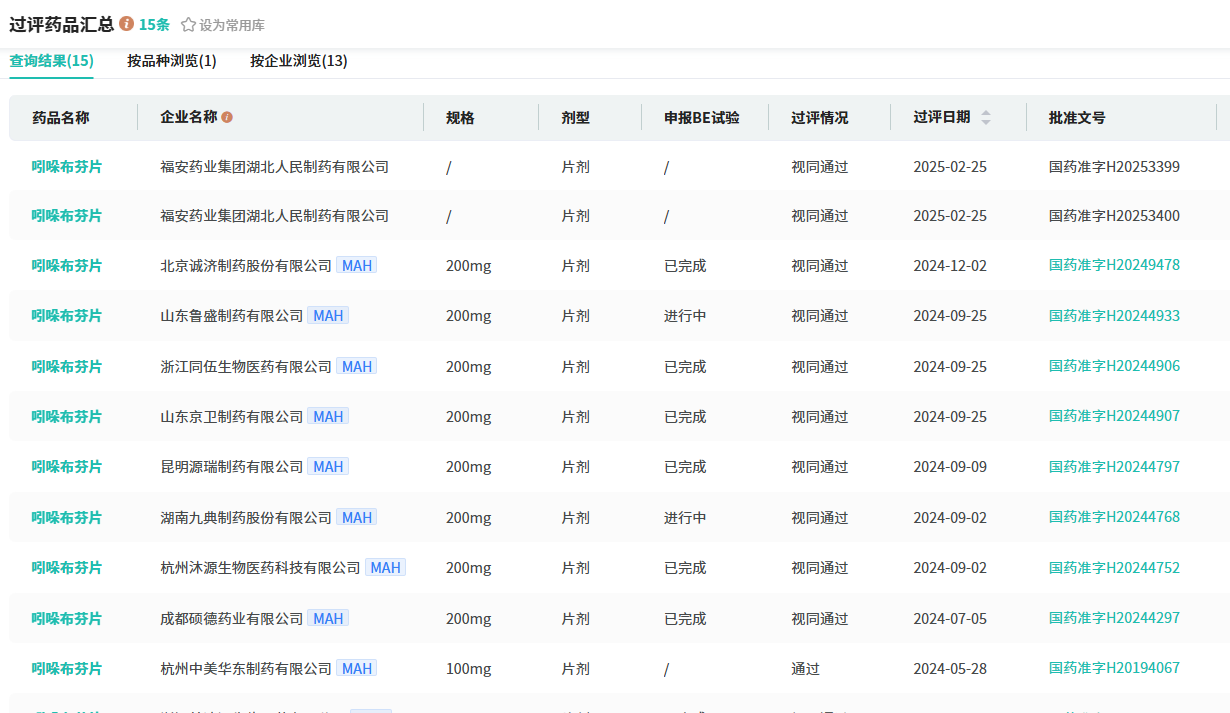Click info icon beside 企业名称 column header
1230x713 pixels.
(x=227, y=118)
